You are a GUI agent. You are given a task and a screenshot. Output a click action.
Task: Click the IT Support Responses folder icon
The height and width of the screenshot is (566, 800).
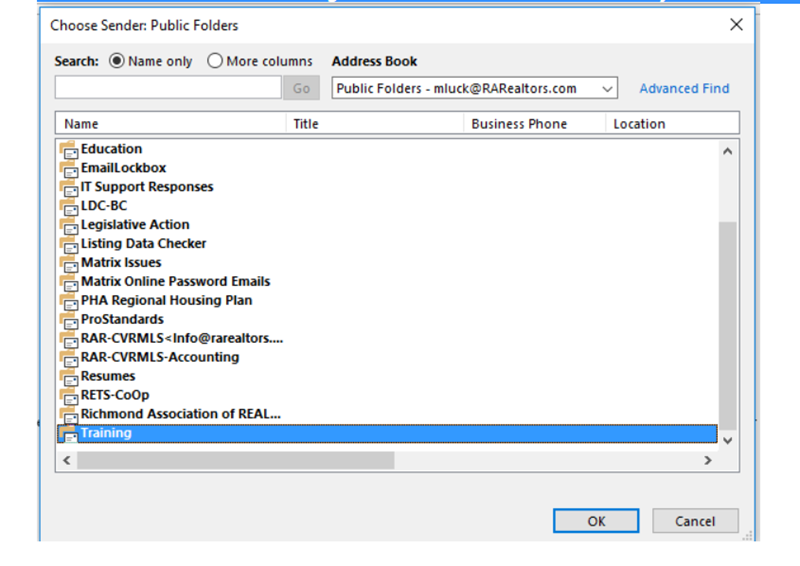tap(68, 187)
